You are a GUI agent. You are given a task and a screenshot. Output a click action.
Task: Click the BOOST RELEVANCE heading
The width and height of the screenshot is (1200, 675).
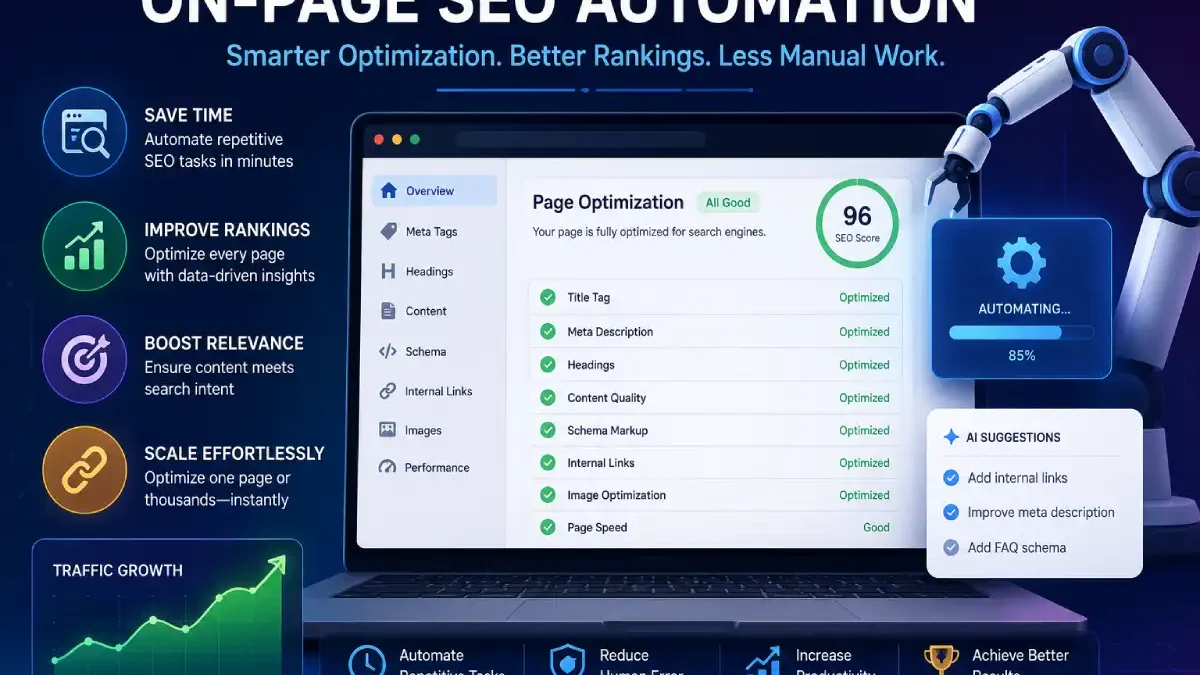click(x=224, y=342)
